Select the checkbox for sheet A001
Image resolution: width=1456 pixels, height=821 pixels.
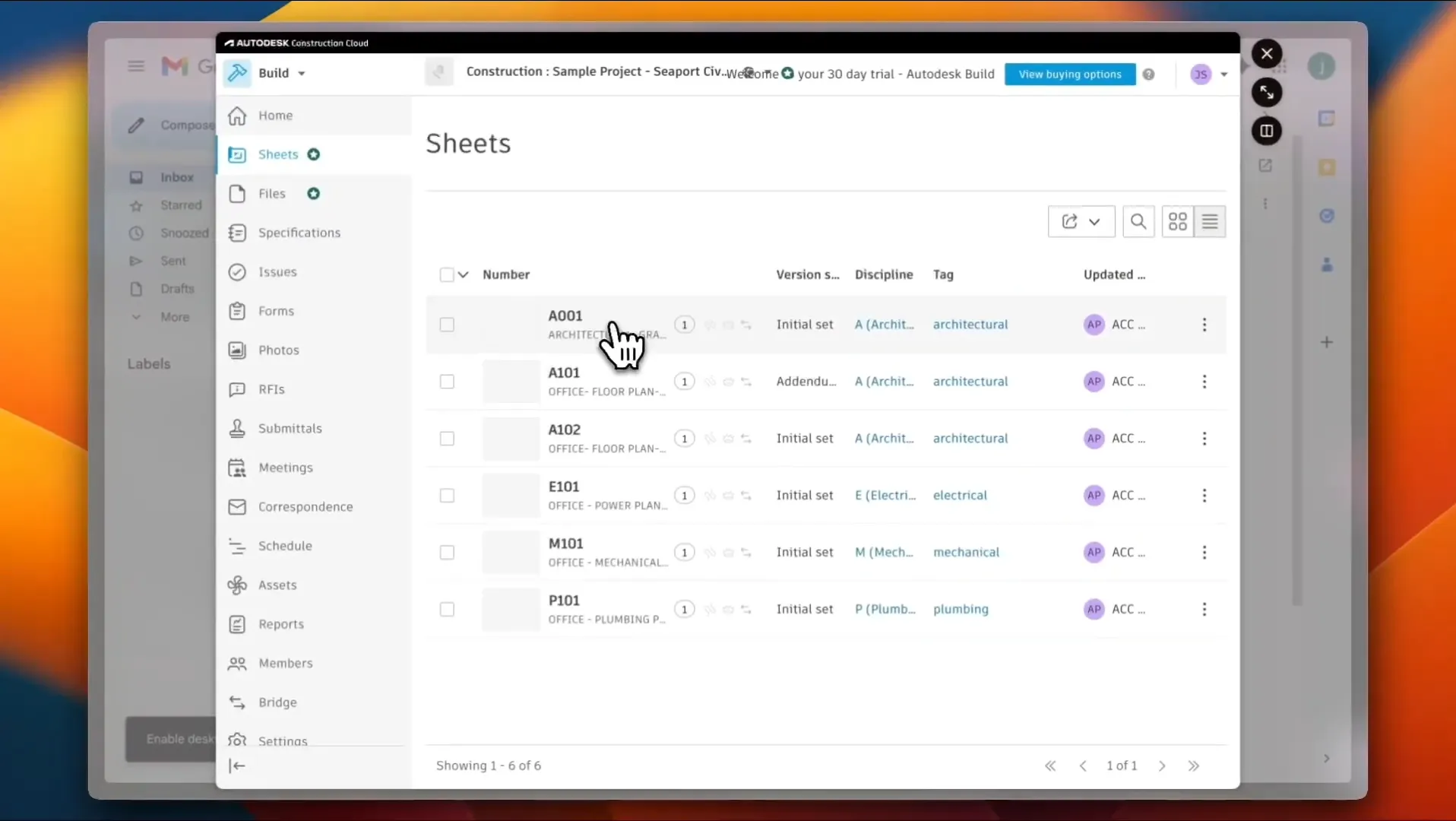pyautogui.click(x=447, y=325)
